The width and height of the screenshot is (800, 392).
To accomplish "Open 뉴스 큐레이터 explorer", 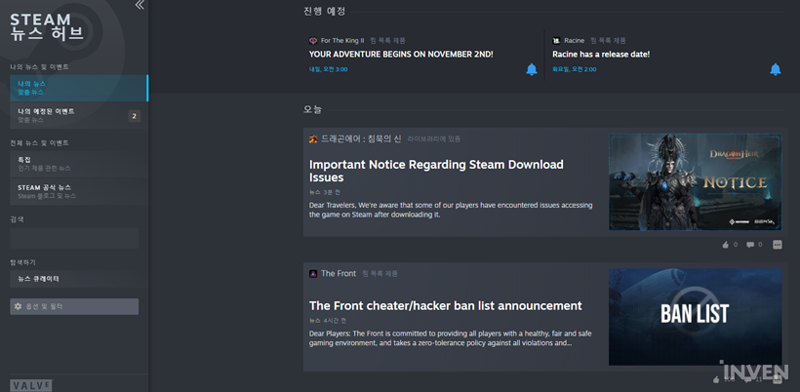I will click(x=79, y=279).
